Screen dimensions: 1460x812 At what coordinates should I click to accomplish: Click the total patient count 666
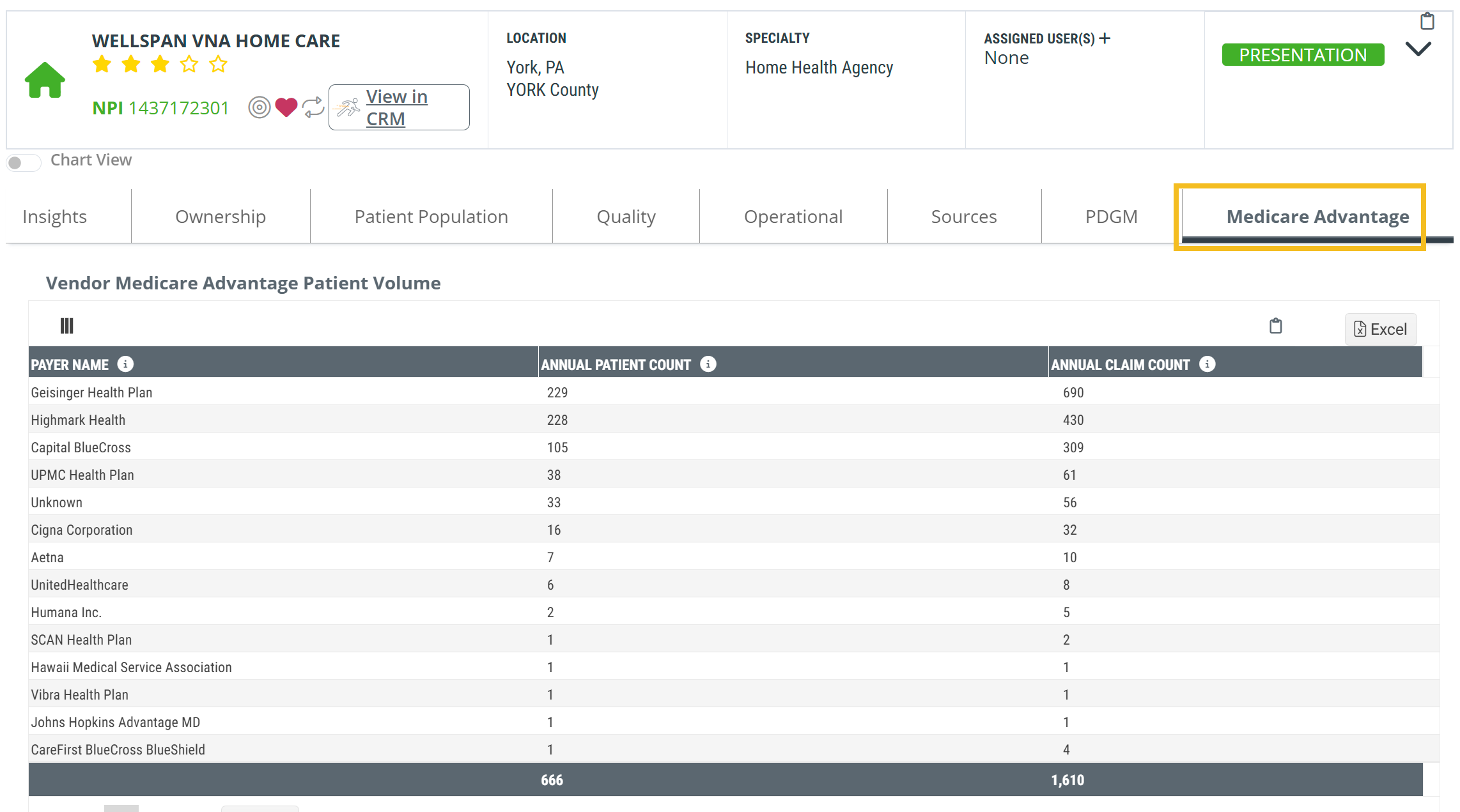click(x=552, y=780)
